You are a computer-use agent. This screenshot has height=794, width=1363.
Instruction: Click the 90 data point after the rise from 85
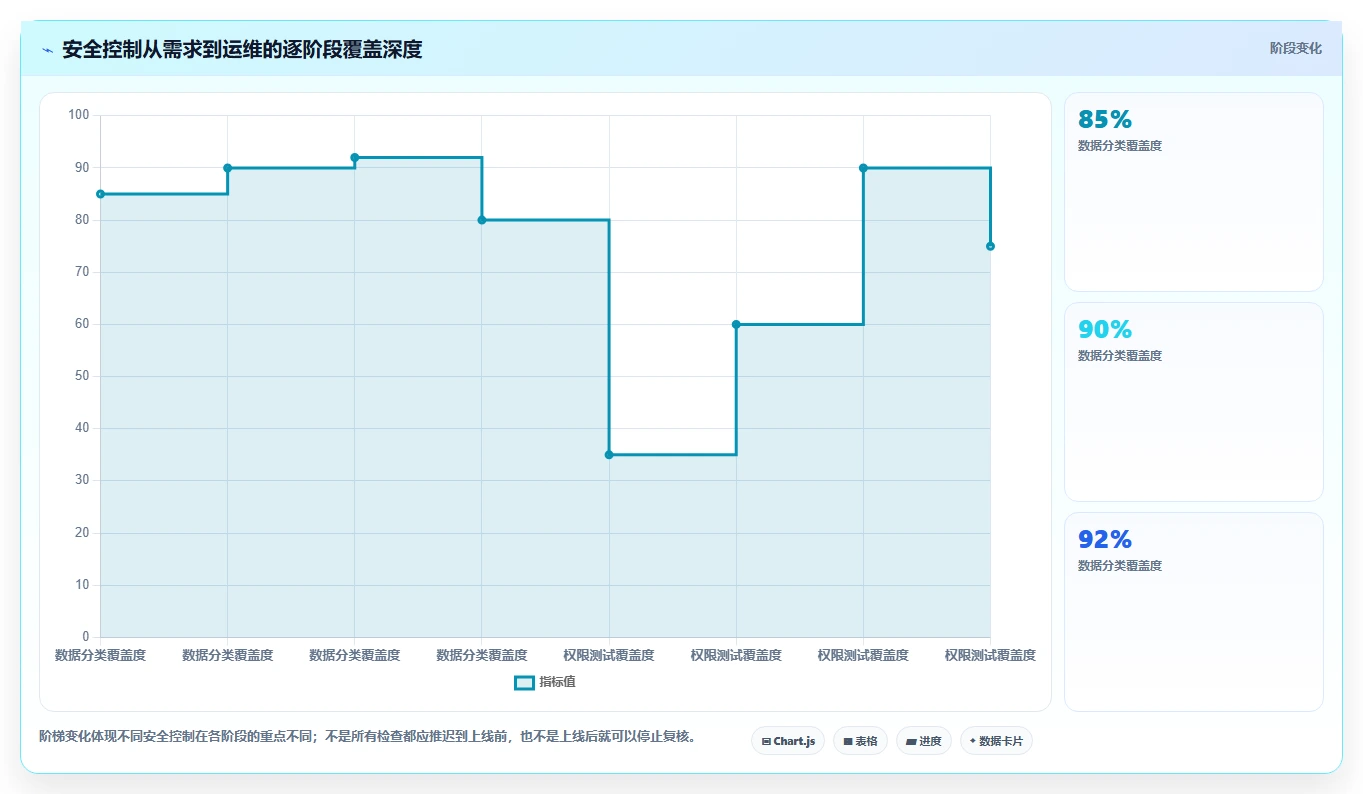(228, 168)
